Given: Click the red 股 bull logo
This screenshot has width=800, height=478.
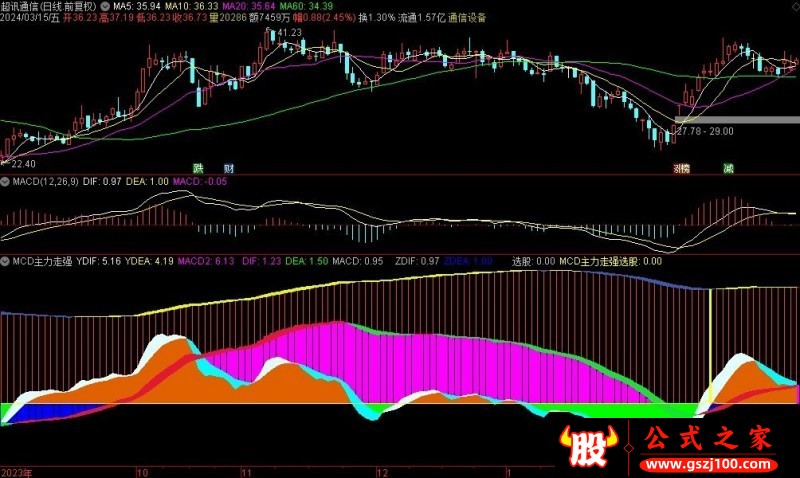Looking at the screenshot, I should [583, 448].
